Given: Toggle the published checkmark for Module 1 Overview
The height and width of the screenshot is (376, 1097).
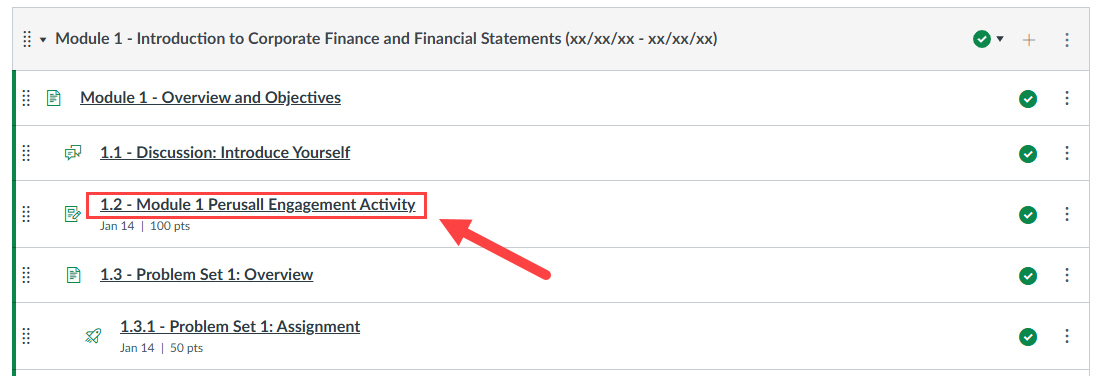Looking at the screenshot, I should click(1028, 99).
